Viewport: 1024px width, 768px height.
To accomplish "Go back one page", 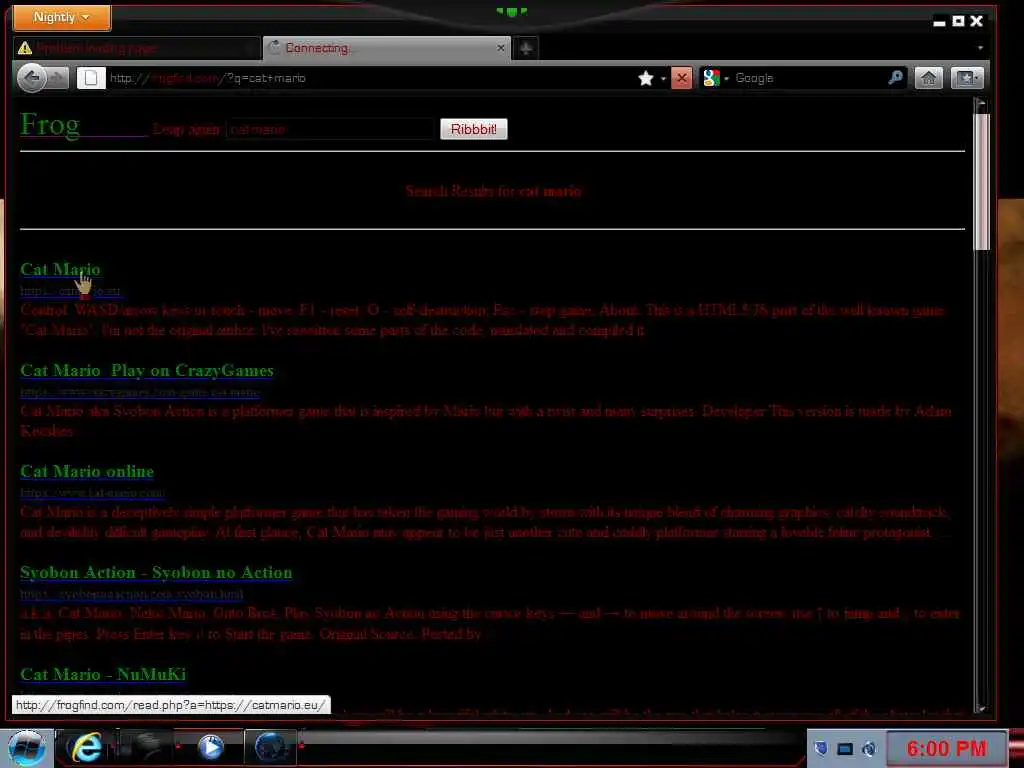I will (32, 78).
